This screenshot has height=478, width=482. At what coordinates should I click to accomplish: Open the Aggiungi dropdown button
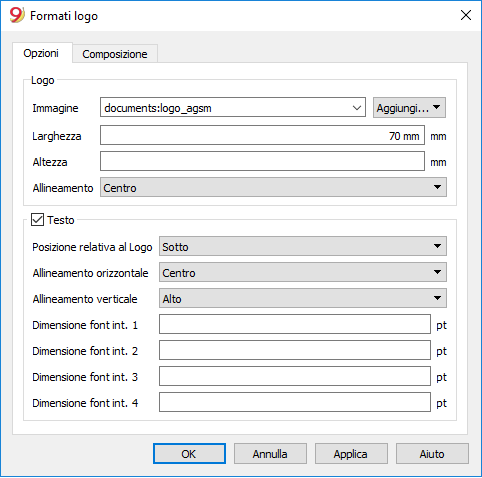click(409, 108)
